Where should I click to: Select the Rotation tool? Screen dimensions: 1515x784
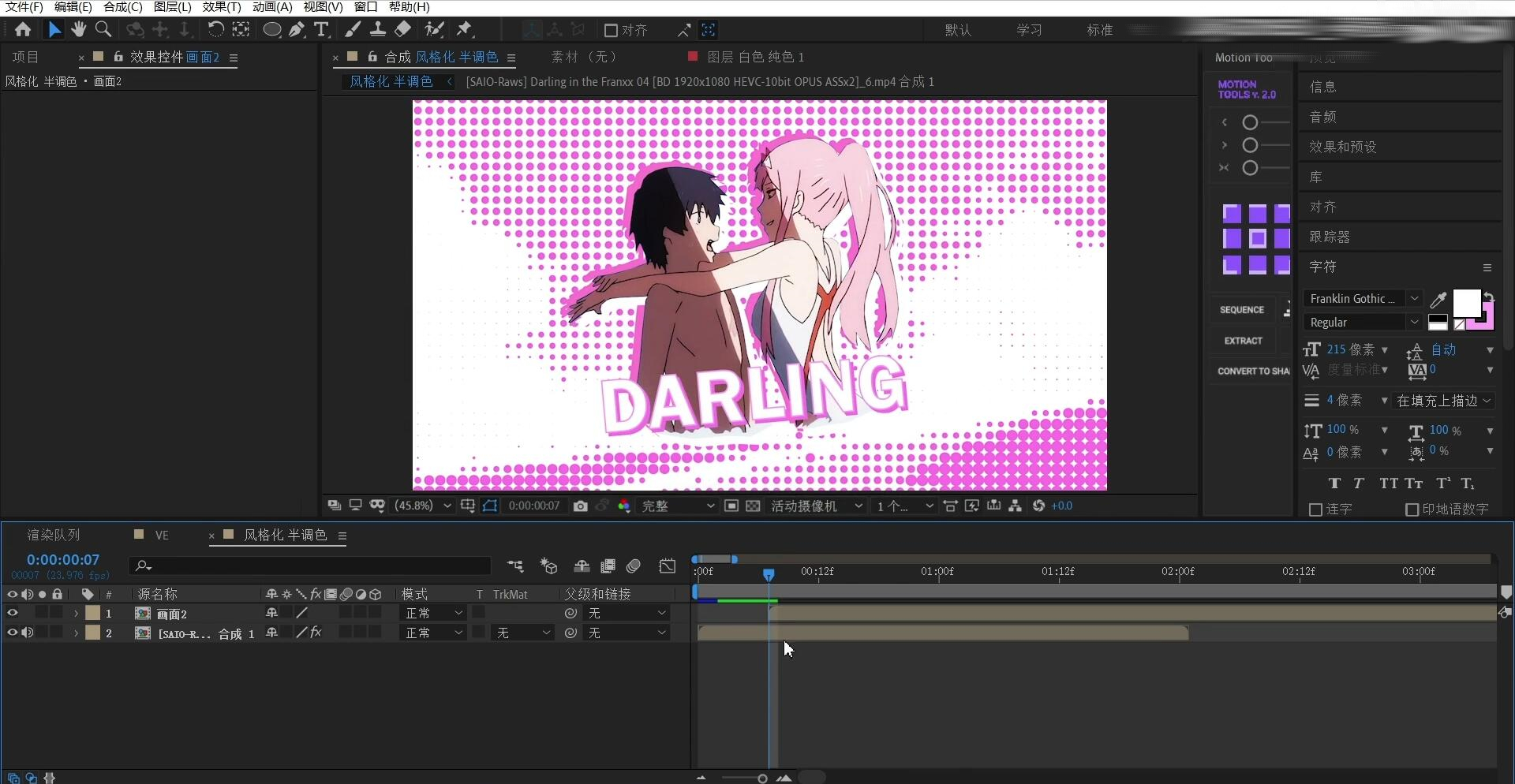point(215,30)
